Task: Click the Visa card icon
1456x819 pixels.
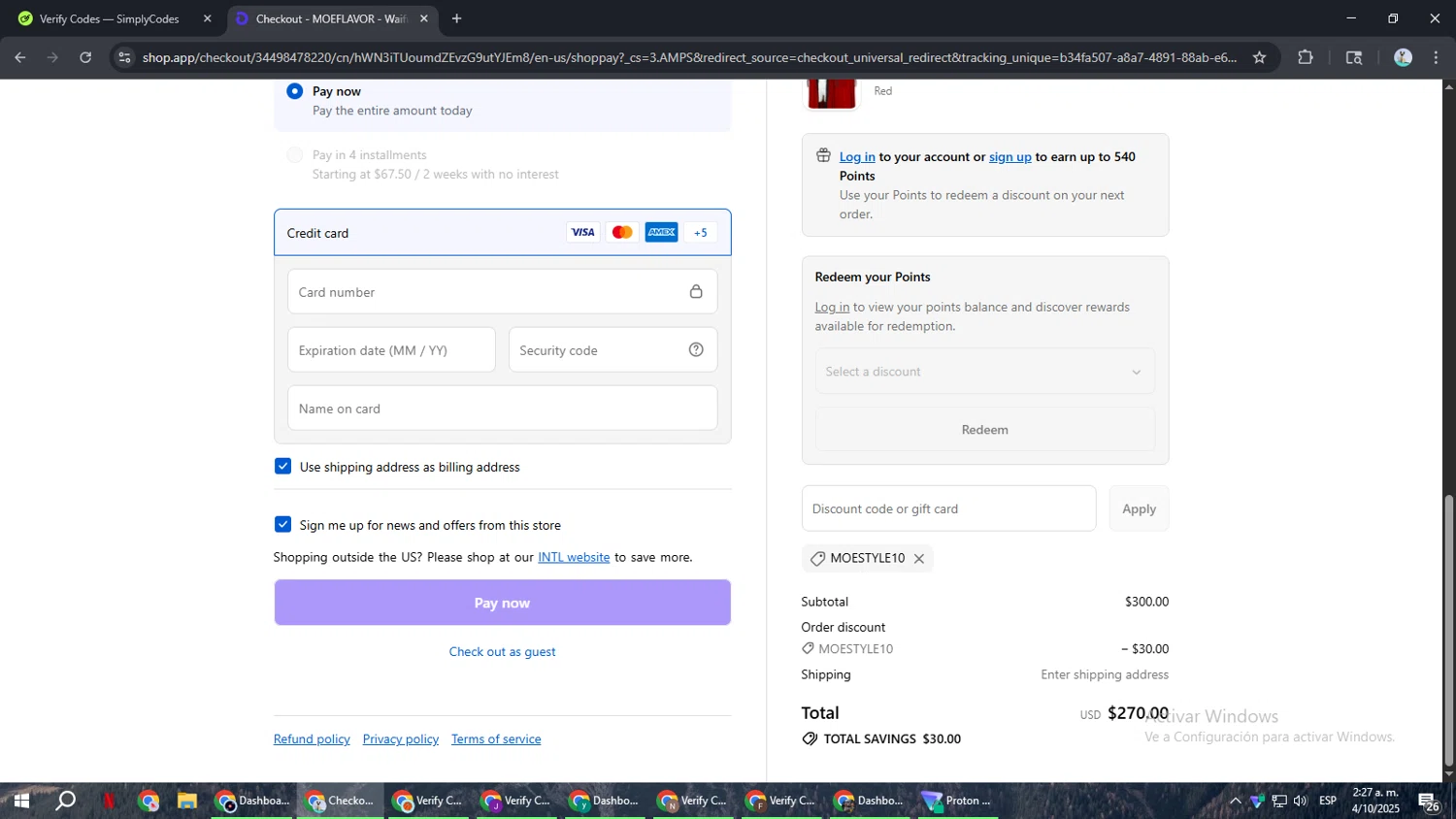Action: click(582, 232)
